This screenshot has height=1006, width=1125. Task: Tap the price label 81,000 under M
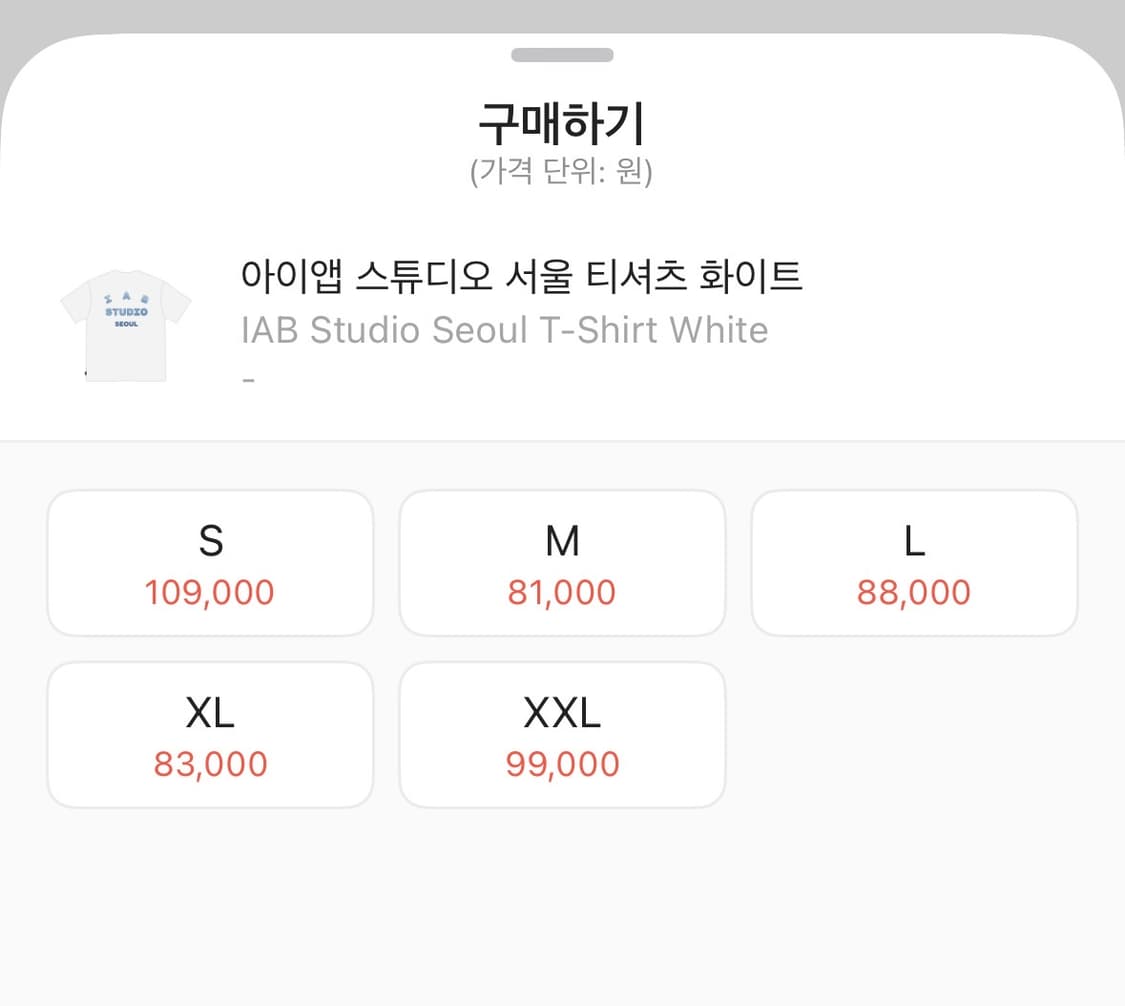pyautogui.click(x=562, y=592)
